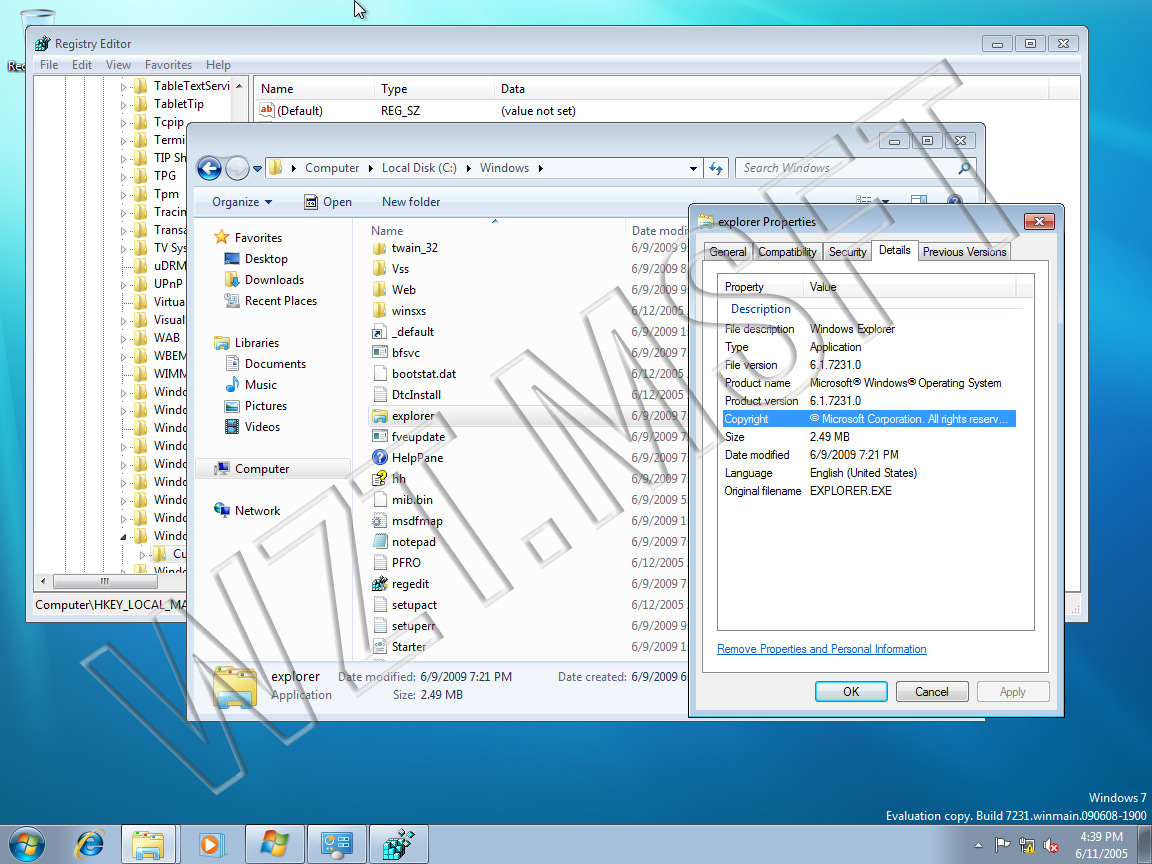The width and height of the screenshot is (1152, 864).
Task: Switch to the Compatibility tab
Action: pos(787,252)
